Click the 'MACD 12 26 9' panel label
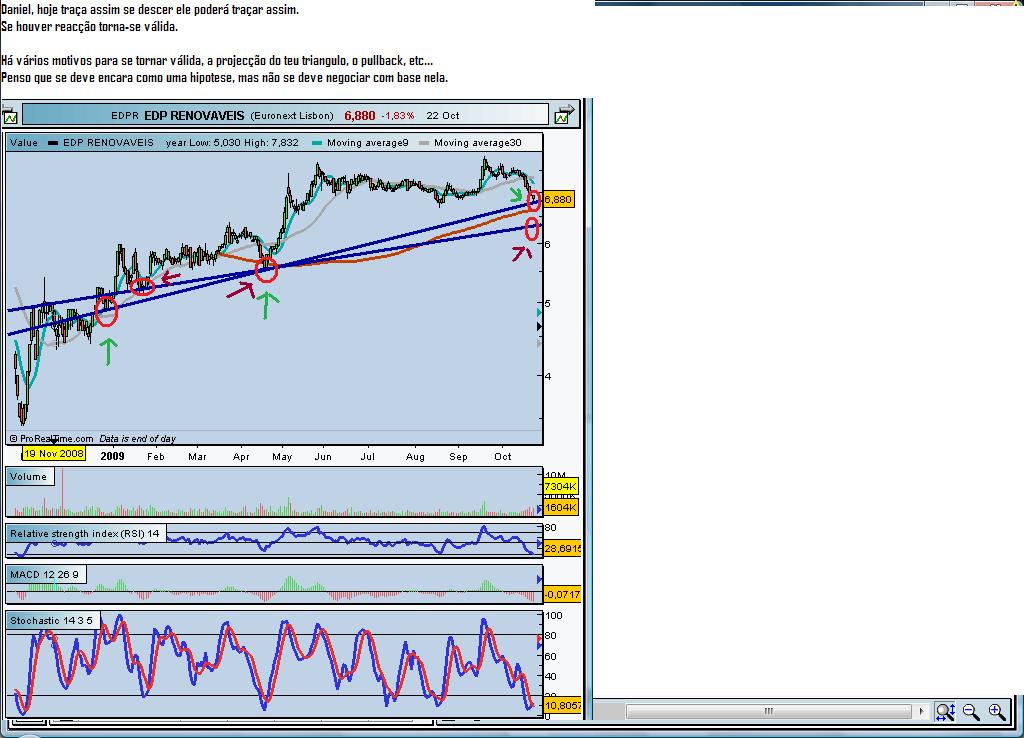This screenshot has width=1024, height=738. point(44,574)
